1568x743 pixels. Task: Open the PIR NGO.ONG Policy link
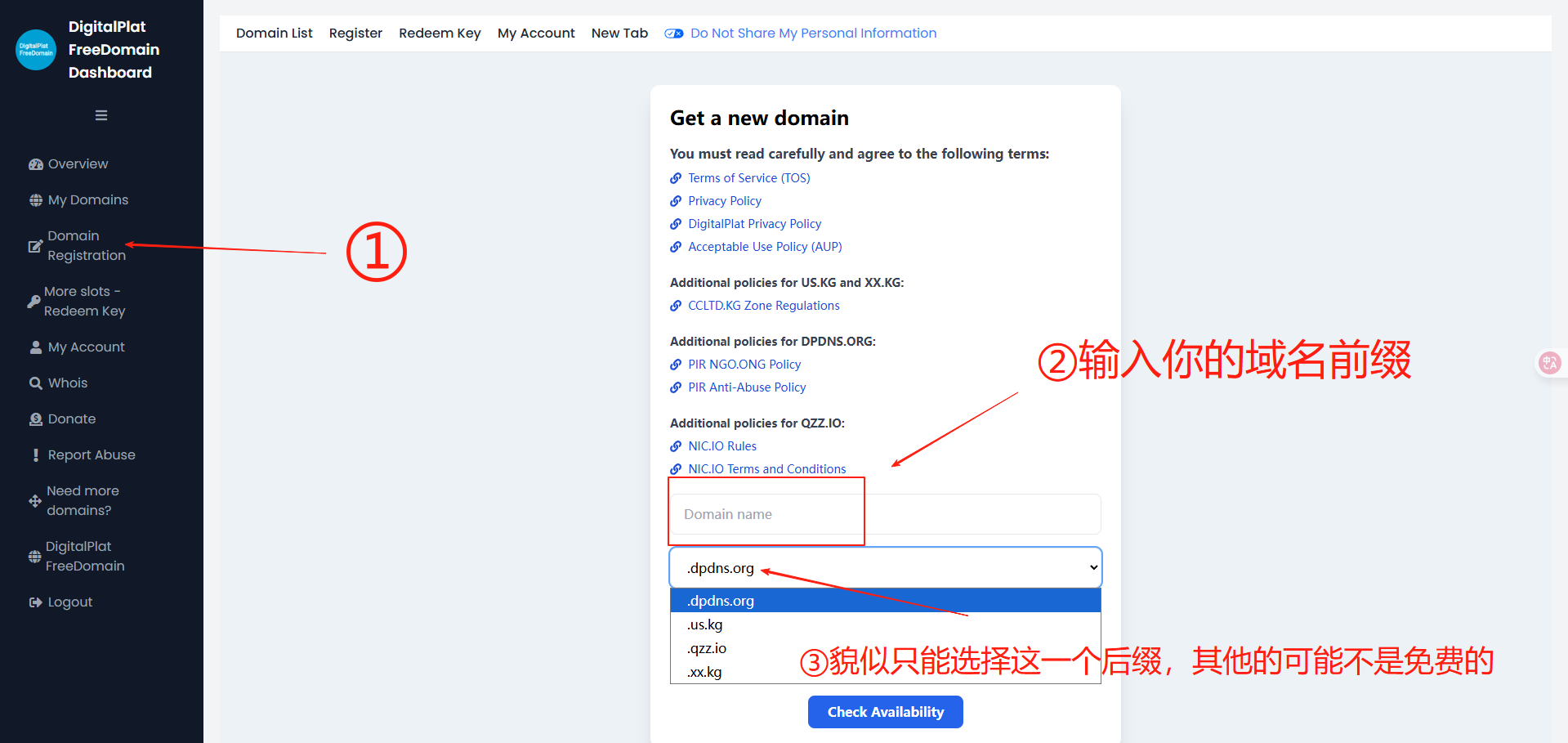[x=744, y=365]
